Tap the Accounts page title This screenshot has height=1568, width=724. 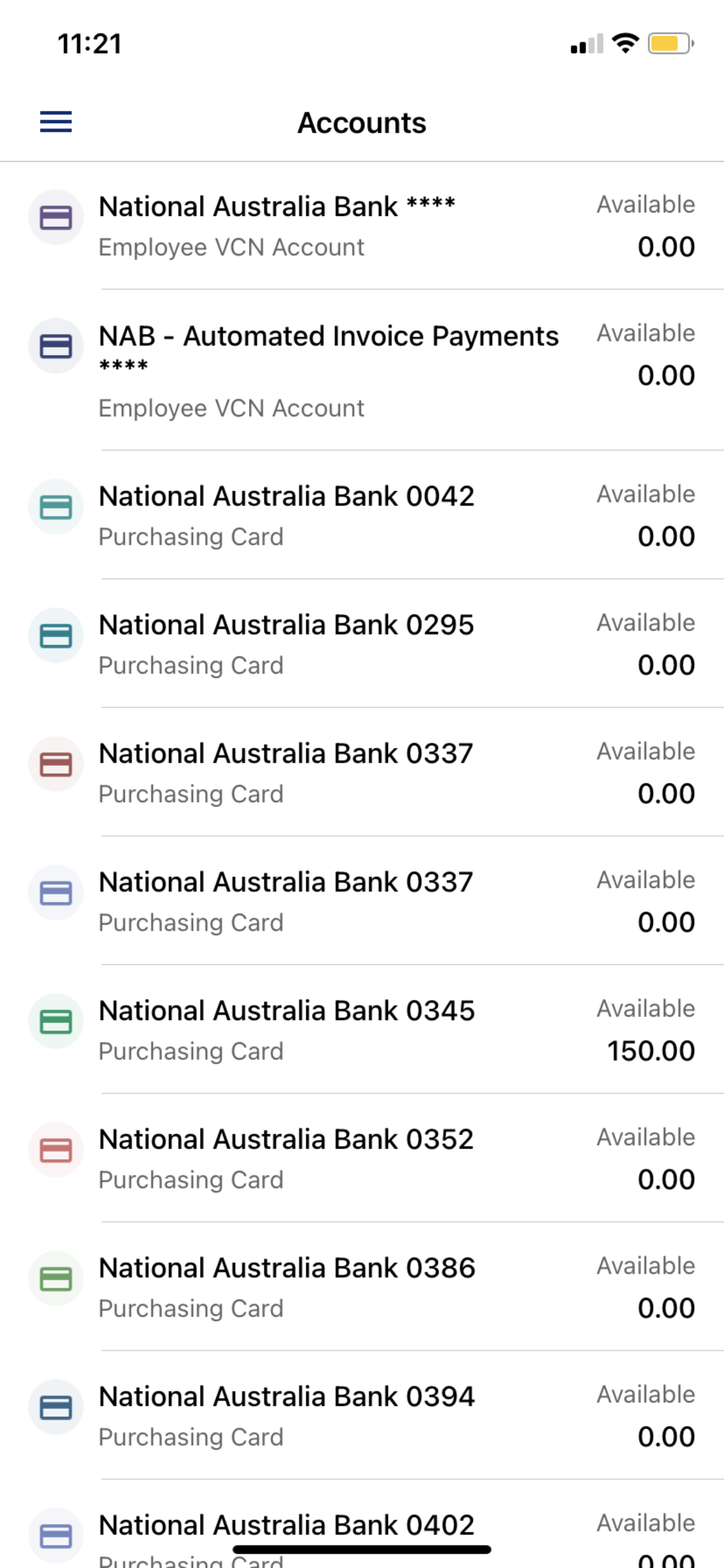pos(362,123)
